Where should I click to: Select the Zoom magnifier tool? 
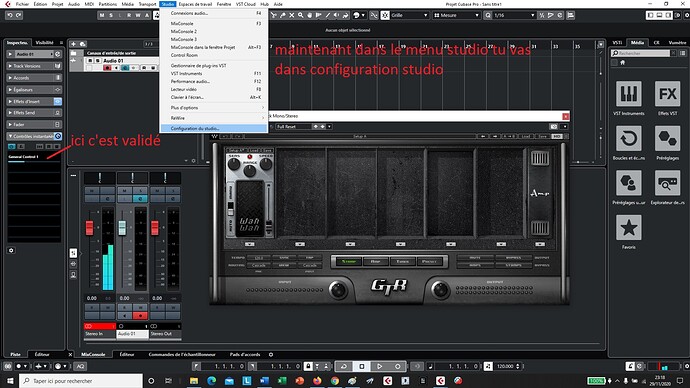(x=300, y=15)
